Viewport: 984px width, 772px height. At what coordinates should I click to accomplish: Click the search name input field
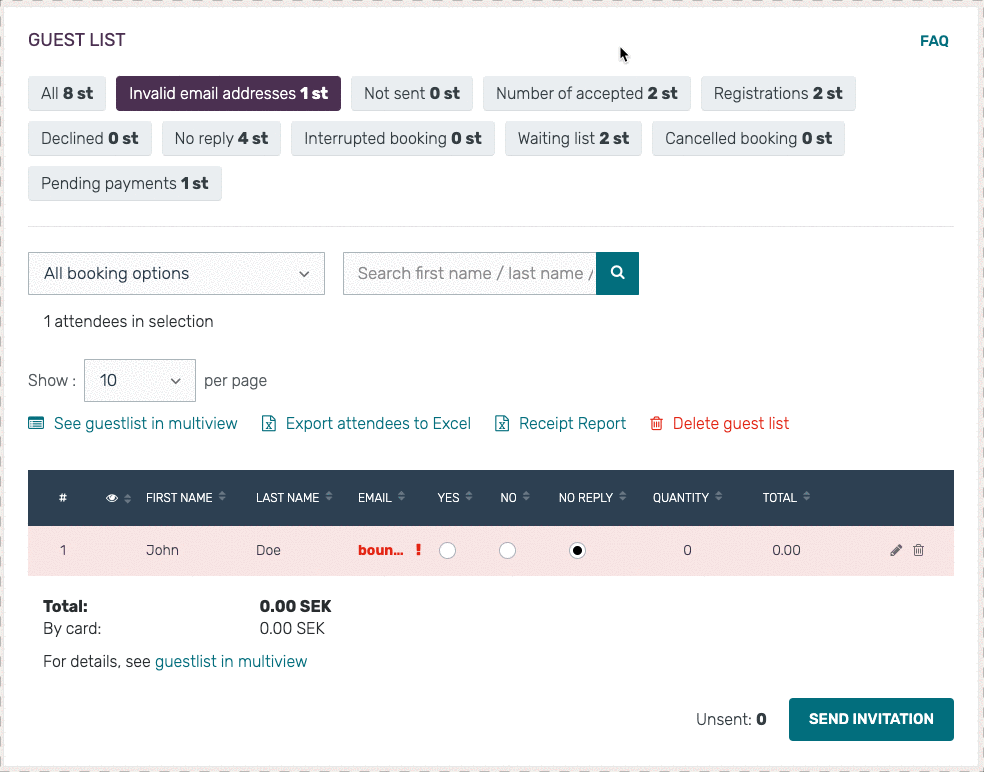click(469, 274)
